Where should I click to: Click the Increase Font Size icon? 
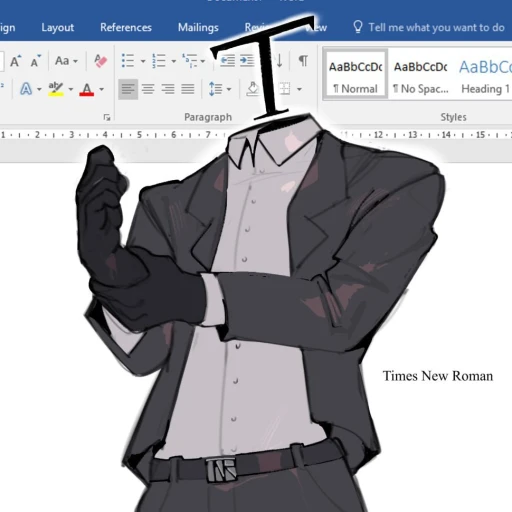[15, 61]
